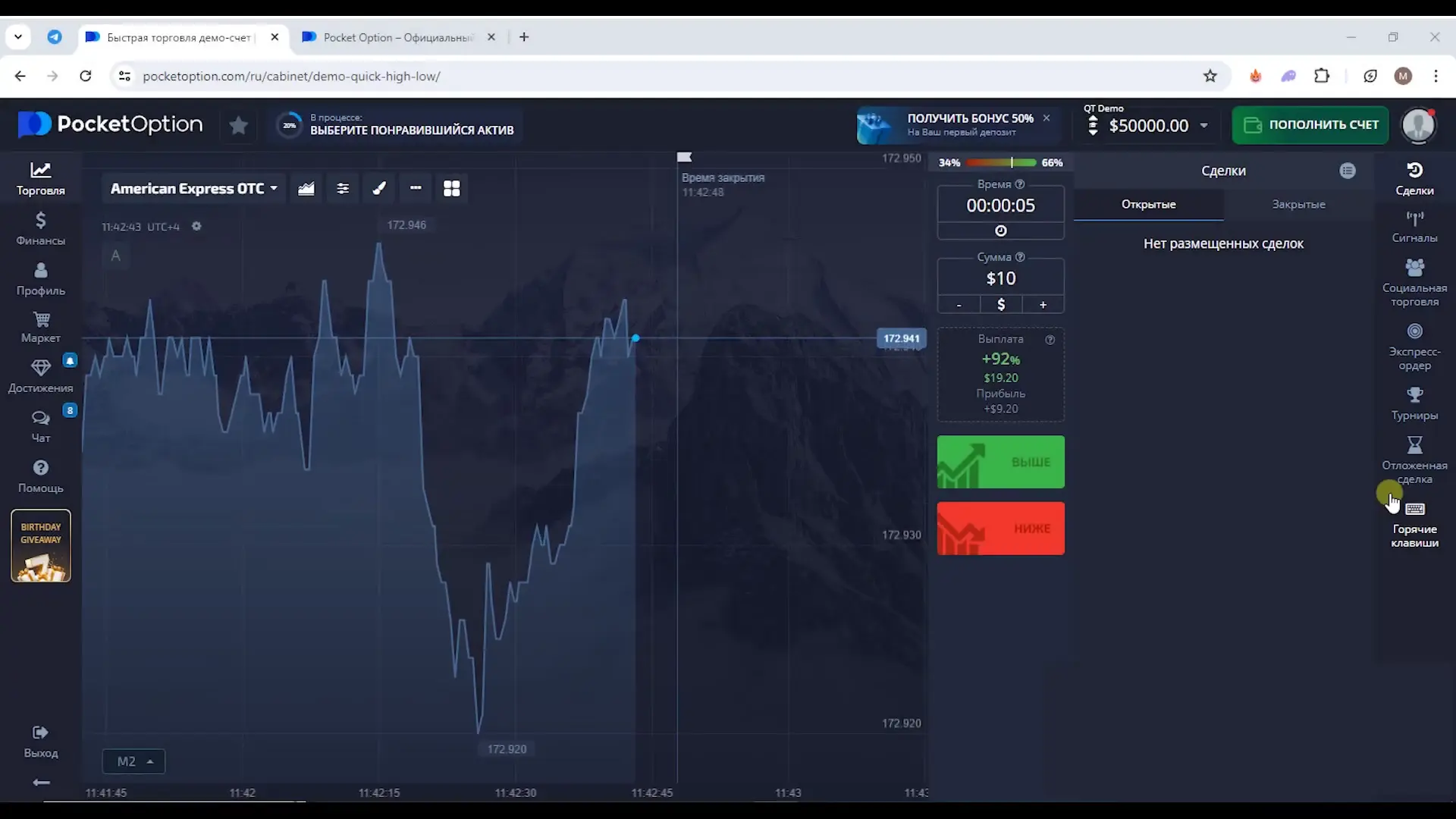
Task: Open Signals in the right sidebar
Action: pyautogui.click(x=1414, y=227)
